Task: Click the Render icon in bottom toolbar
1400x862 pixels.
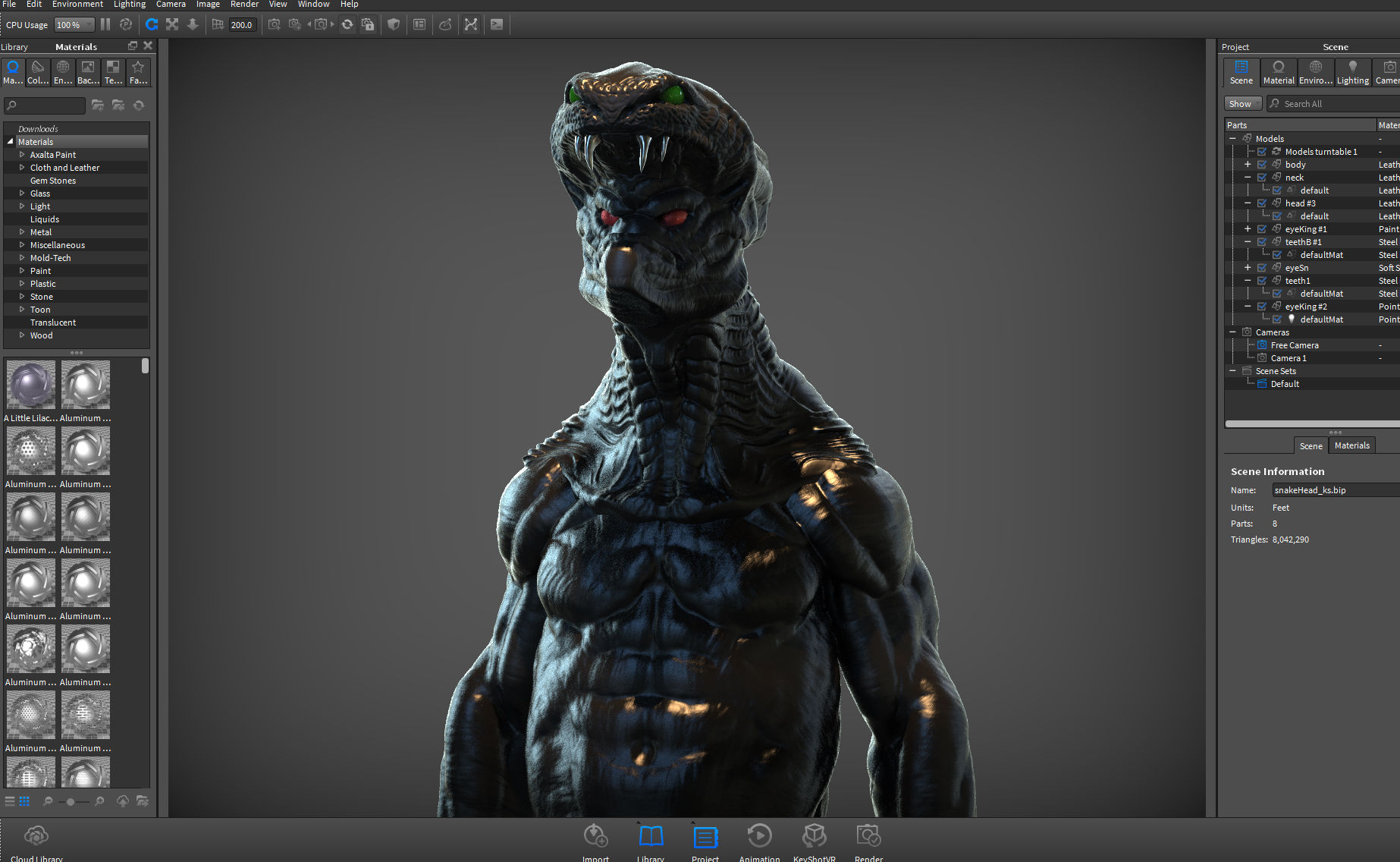Action: tap(868, 836)
